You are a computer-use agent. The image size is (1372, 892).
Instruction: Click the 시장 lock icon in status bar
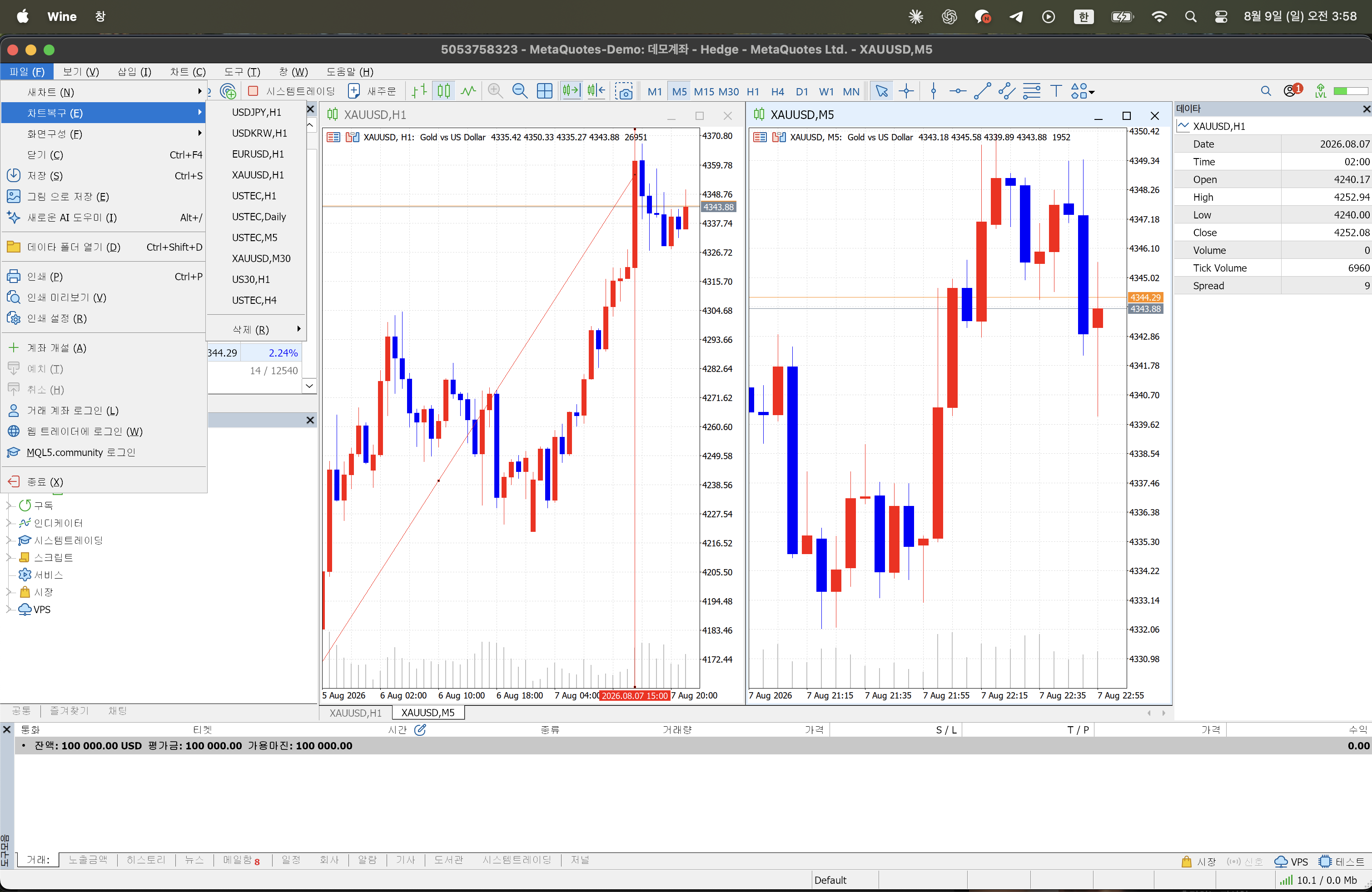[1186, 862]
